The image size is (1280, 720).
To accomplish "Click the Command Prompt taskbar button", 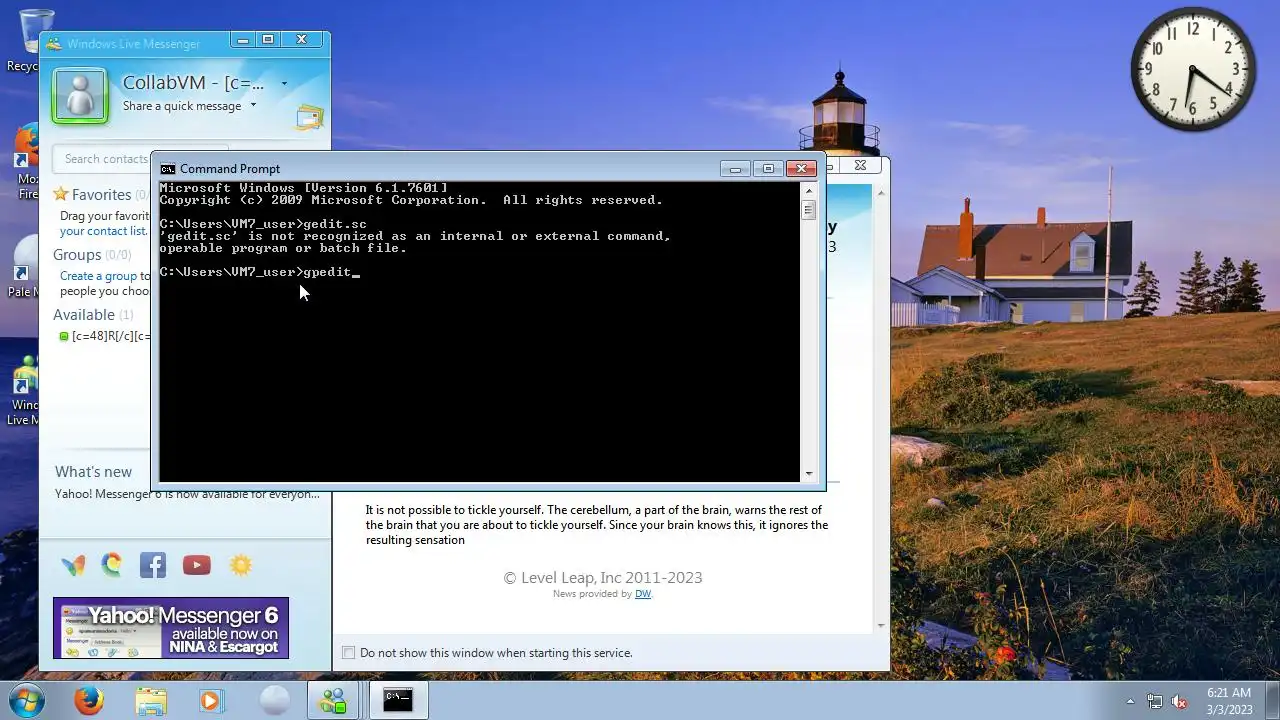I will click(398, 700).
